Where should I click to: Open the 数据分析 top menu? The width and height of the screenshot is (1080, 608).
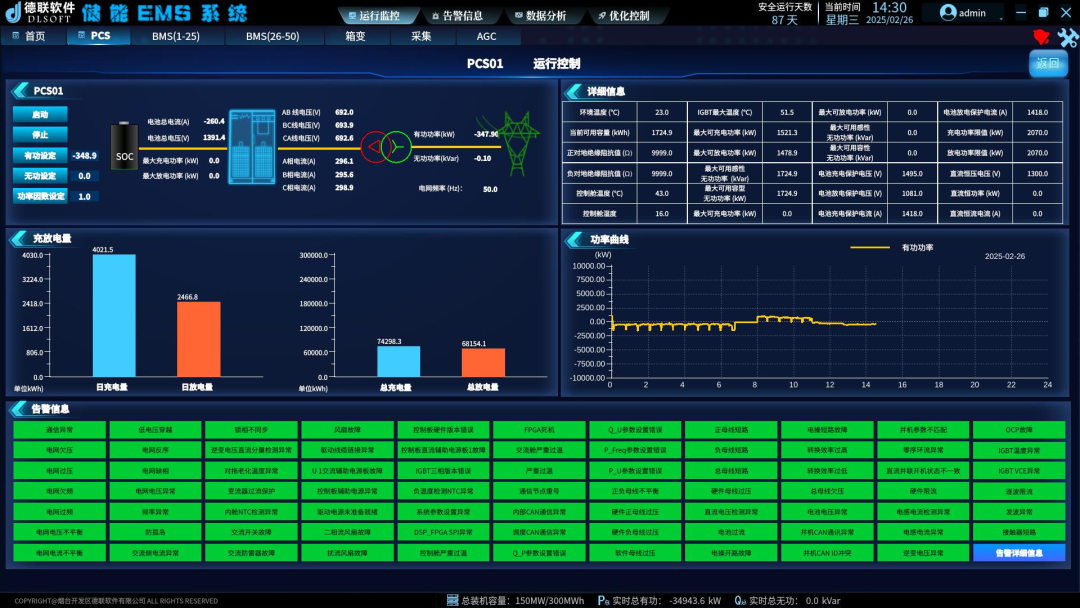coord(545,16)
